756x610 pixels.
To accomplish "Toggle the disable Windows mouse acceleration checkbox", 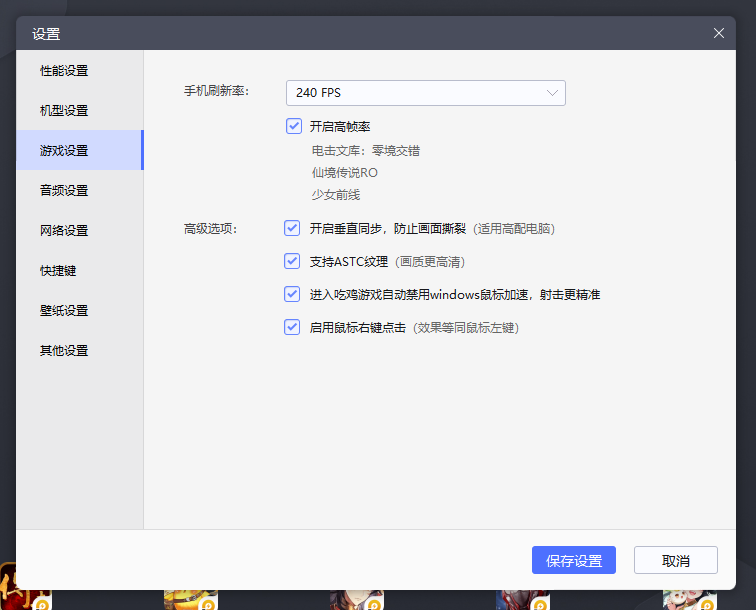I will pyautogui.click(x=292, y=294).
